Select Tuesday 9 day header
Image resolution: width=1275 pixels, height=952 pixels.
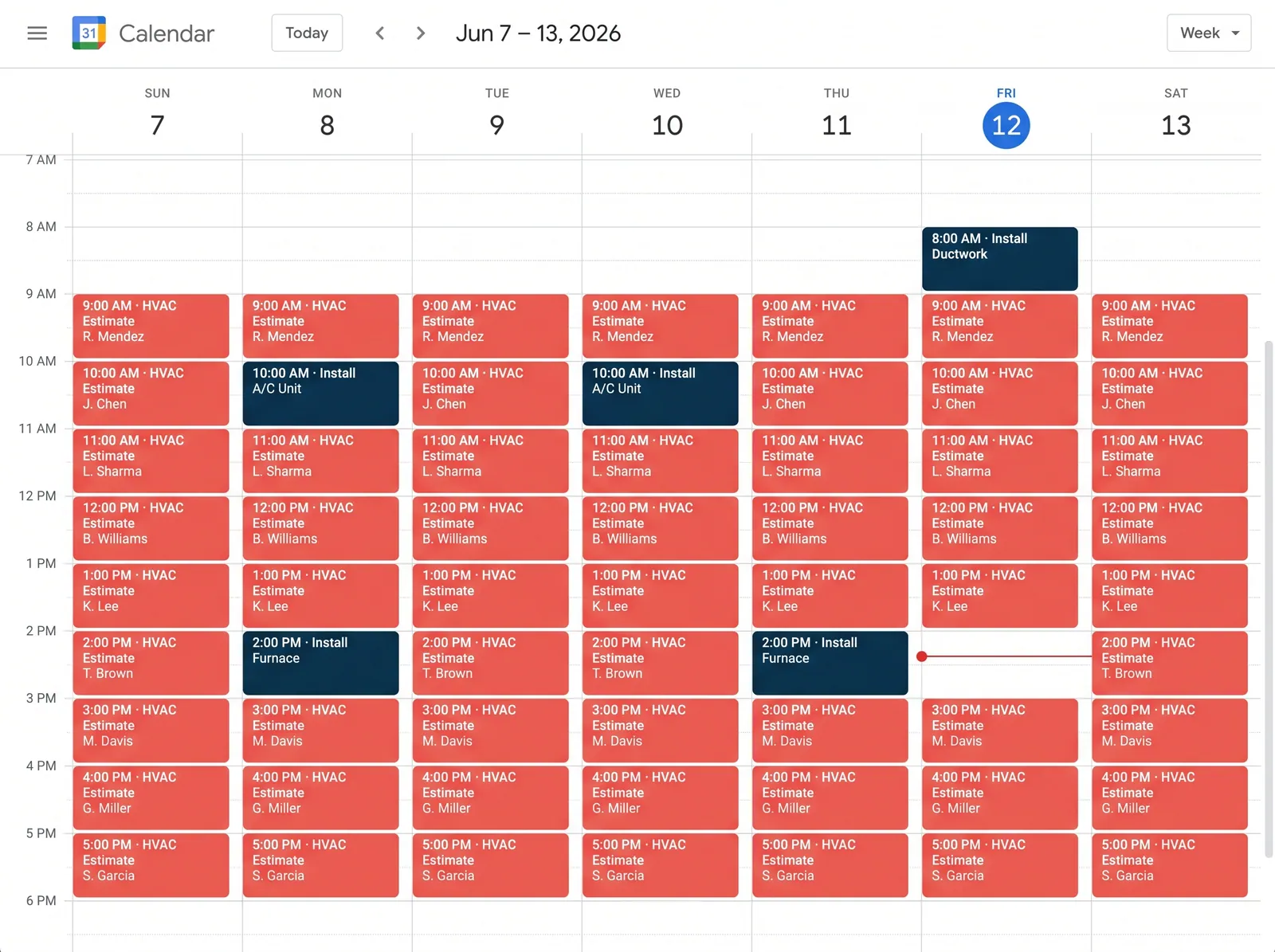point(496,114)
